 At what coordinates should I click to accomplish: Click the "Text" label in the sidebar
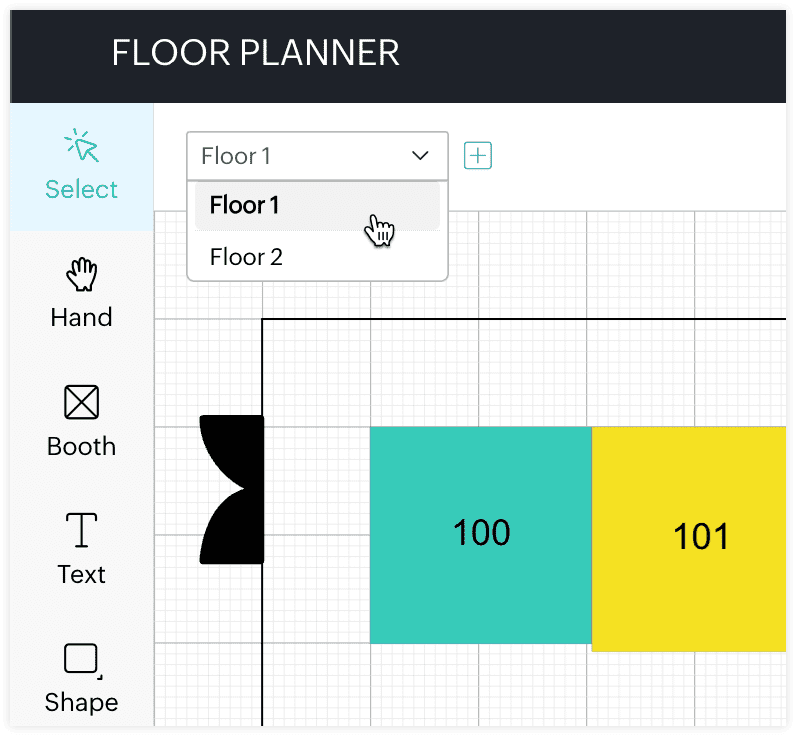click(x=81, y=575)
